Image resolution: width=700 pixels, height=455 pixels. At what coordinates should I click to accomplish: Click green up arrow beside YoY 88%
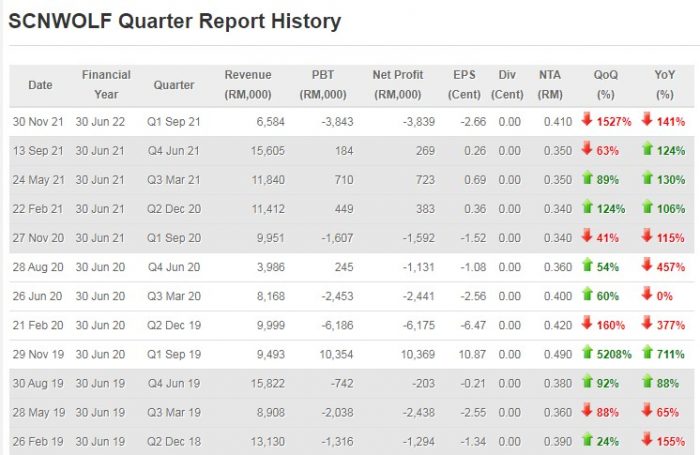click(647, 382)
